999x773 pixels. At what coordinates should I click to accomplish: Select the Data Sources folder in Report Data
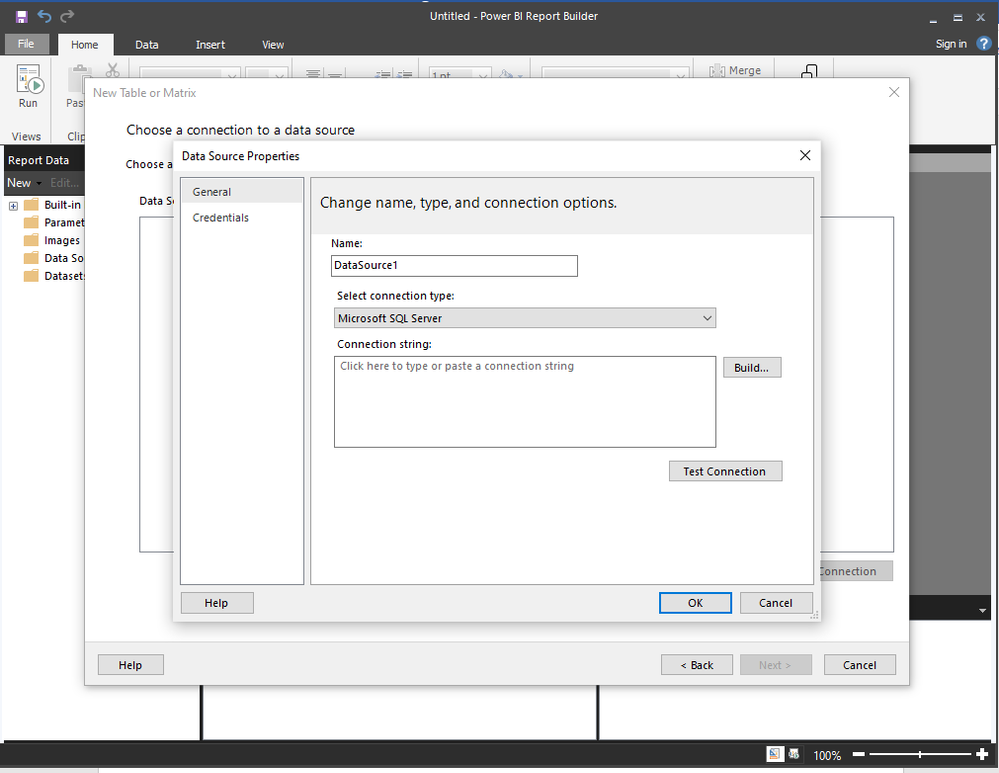(x=54, y=258)
